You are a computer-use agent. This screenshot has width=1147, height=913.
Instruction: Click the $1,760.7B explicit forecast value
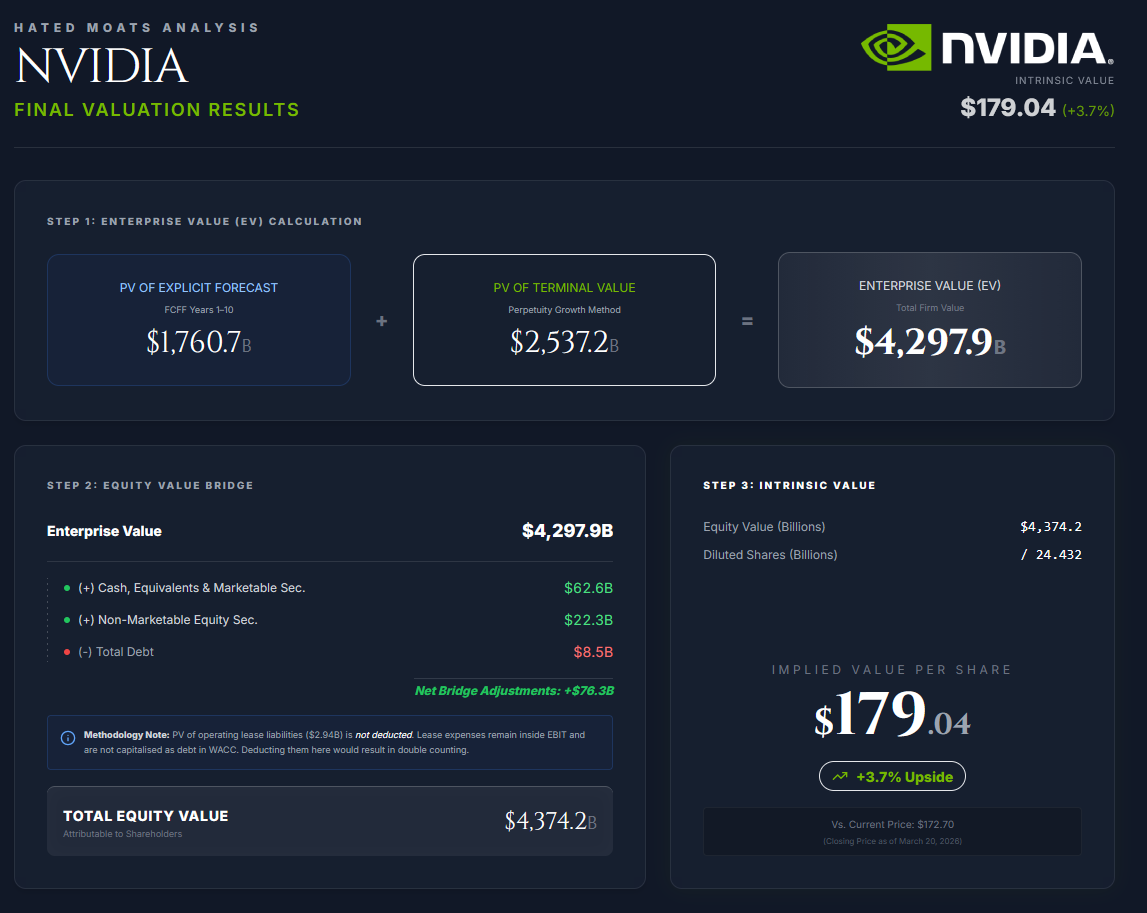click(x=199, y=342)
